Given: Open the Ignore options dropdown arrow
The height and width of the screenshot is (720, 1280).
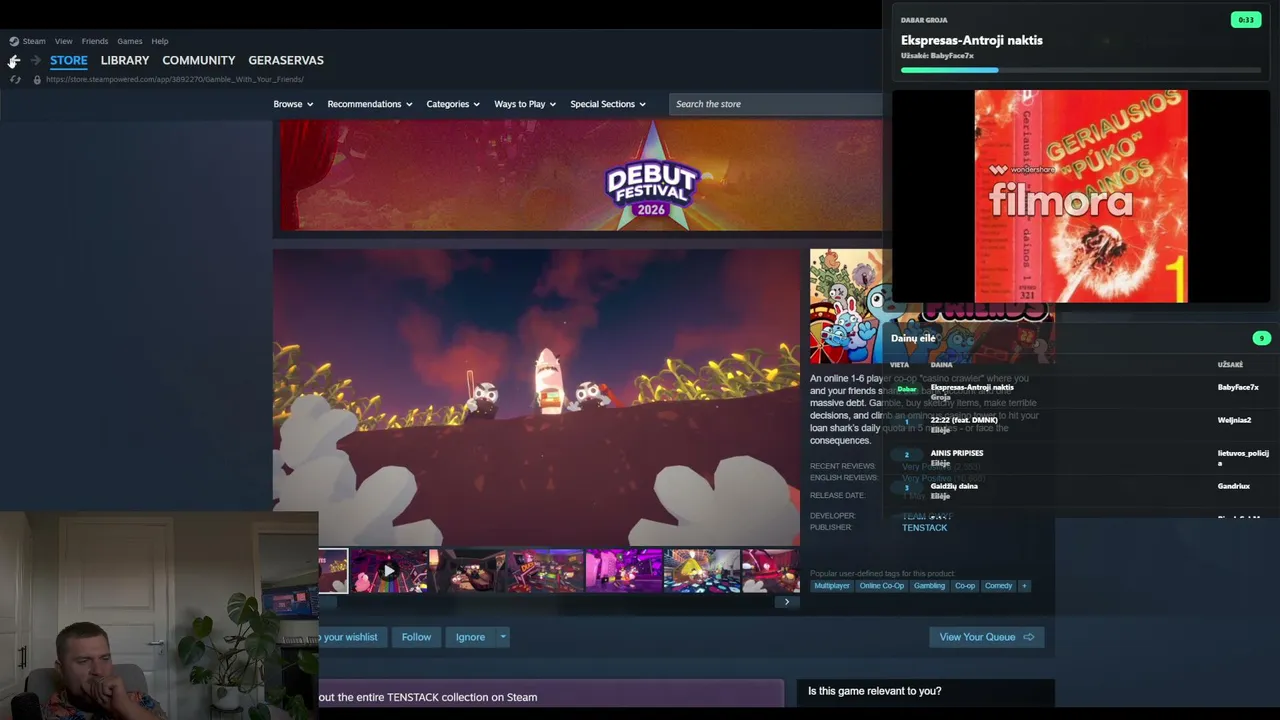Looking at the screenshot, I should click(503, 637).
